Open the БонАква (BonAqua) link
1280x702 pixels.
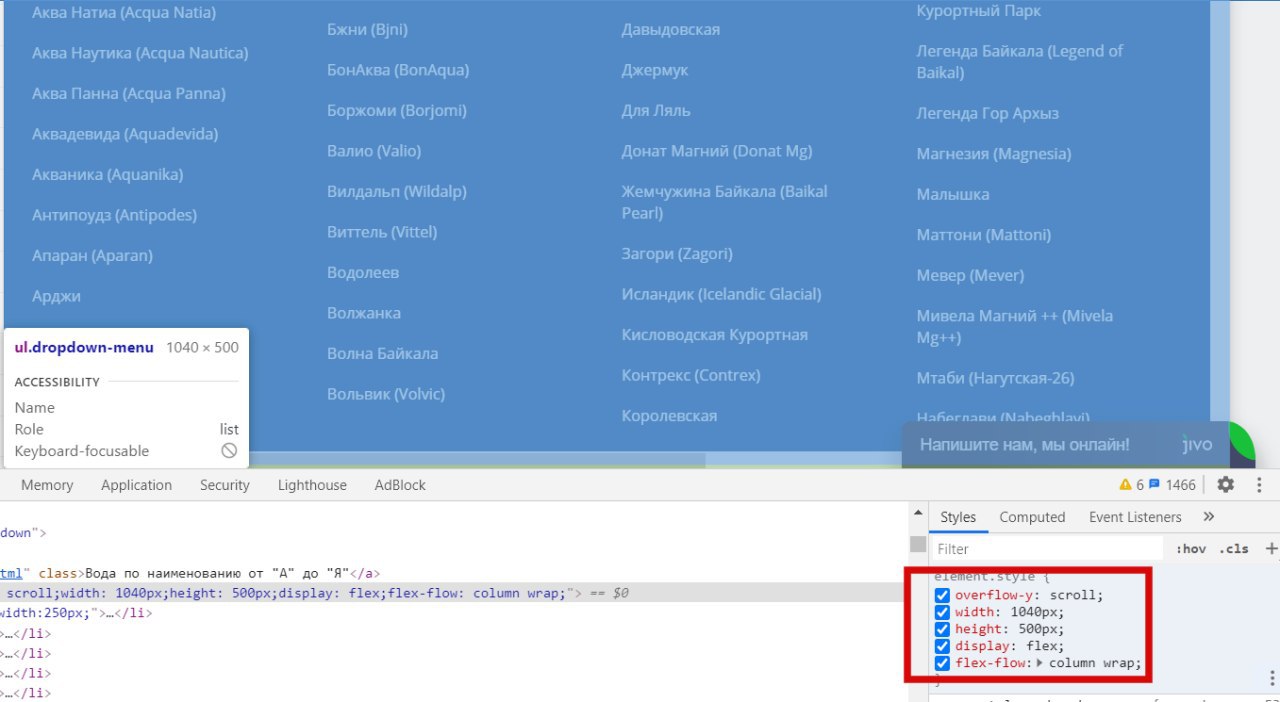click(398, 70)
